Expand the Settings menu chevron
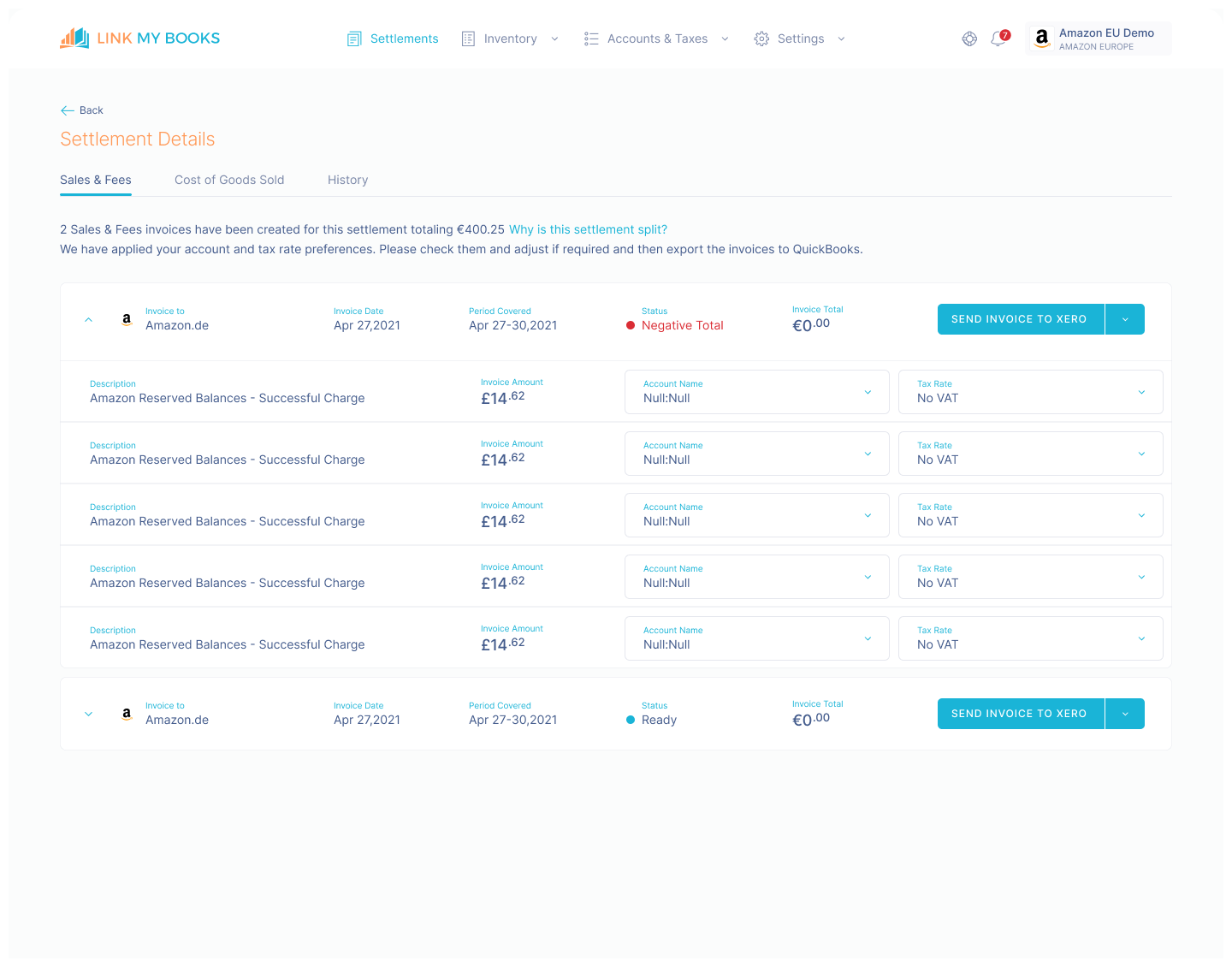The image size is (1232, 967). 841,39
